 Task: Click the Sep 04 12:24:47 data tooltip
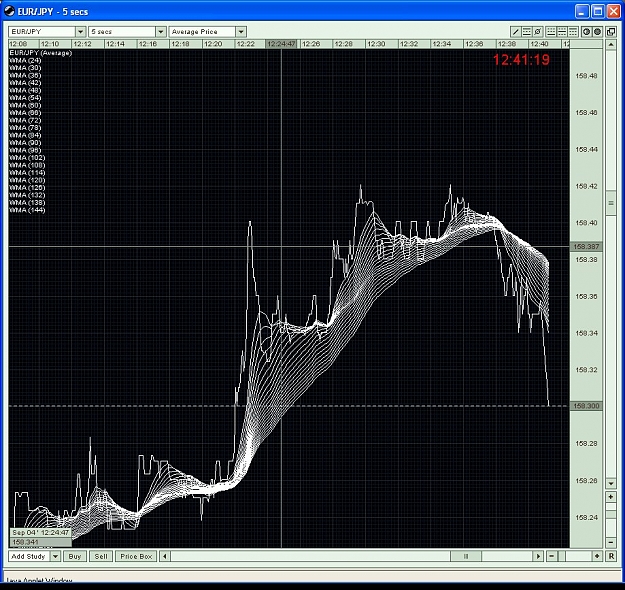(40, 533)
